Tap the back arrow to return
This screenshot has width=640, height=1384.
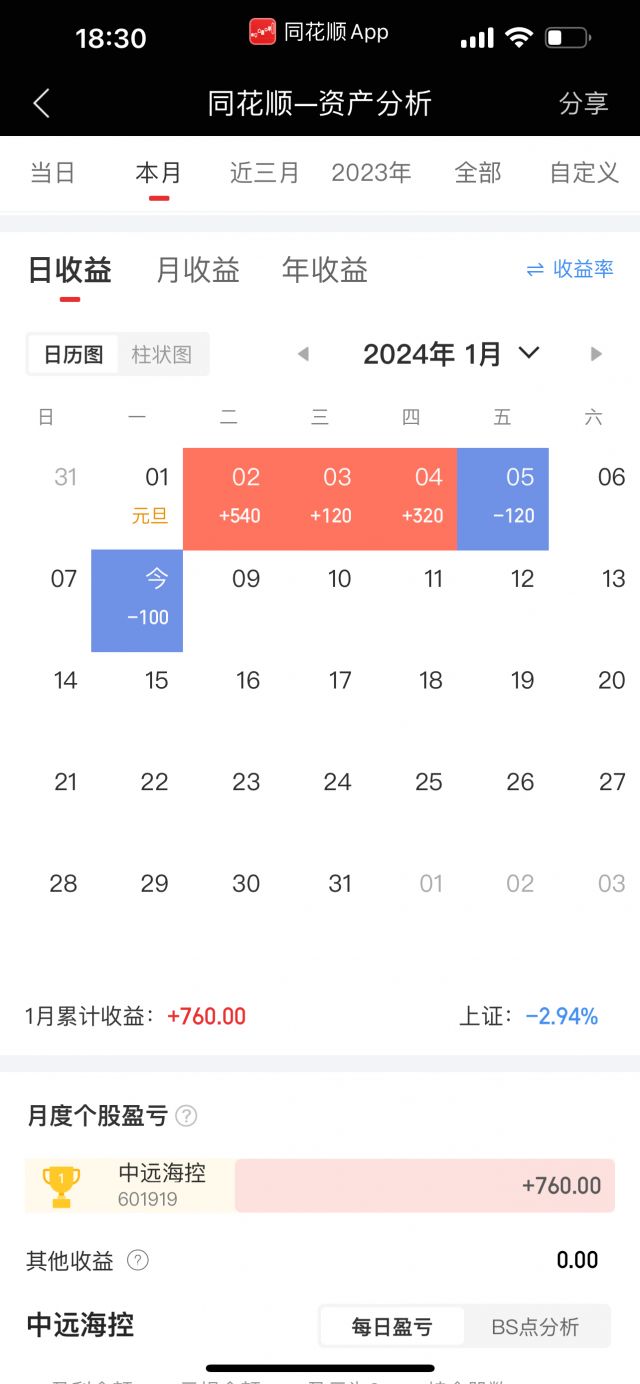(40, 103)
